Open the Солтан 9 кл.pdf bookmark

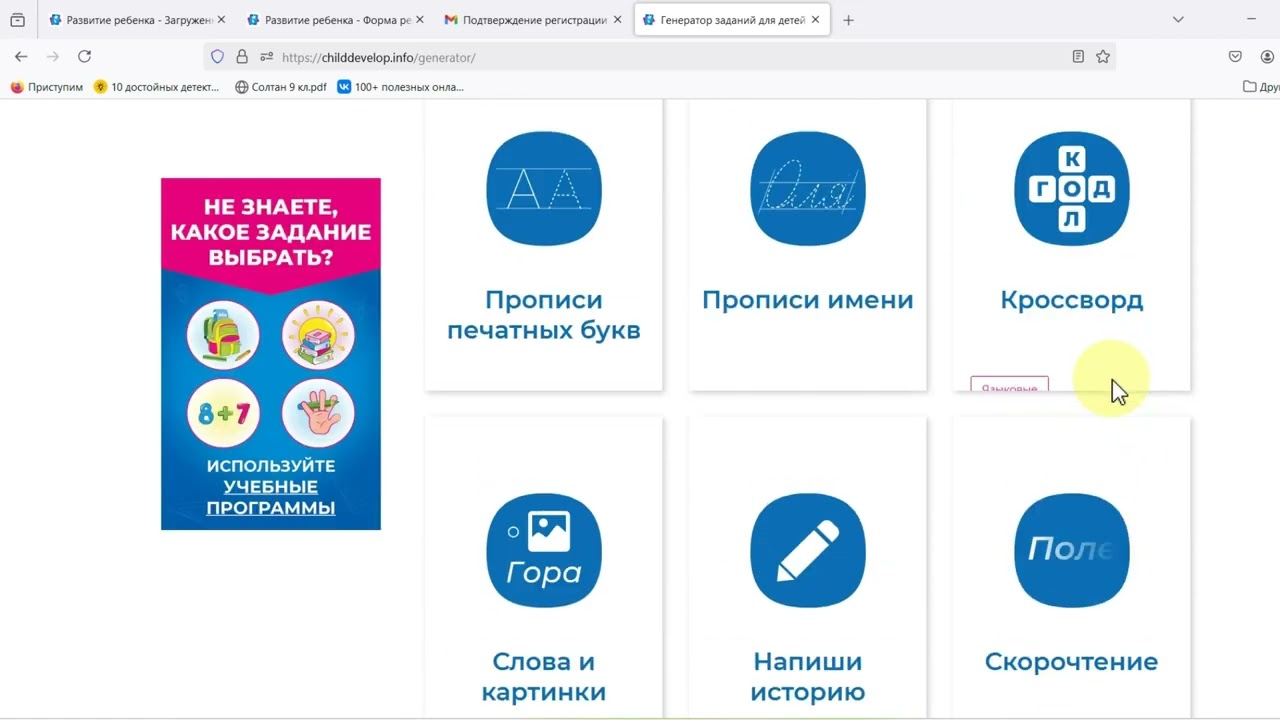coord(281,87)
